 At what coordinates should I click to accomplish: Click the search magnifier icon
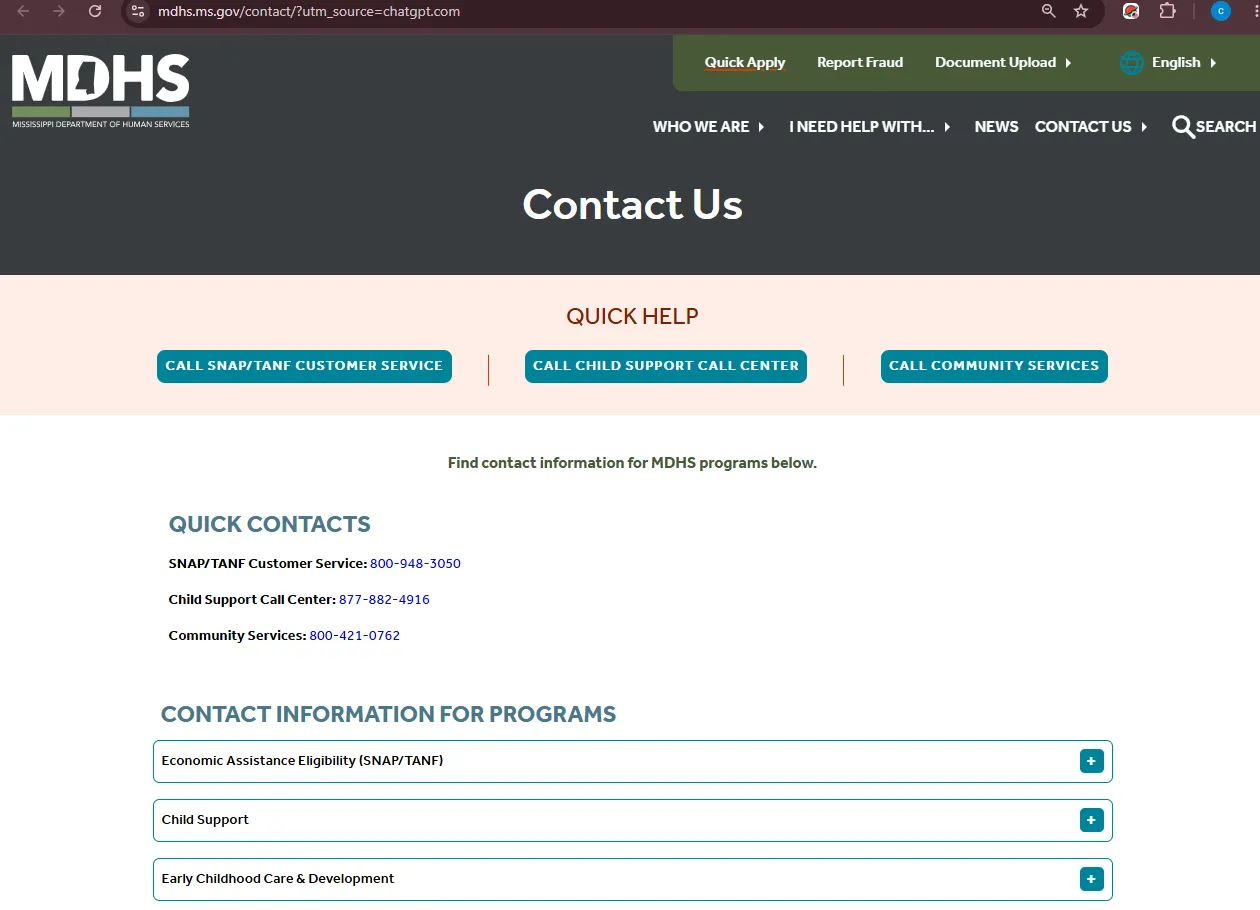1183,127
